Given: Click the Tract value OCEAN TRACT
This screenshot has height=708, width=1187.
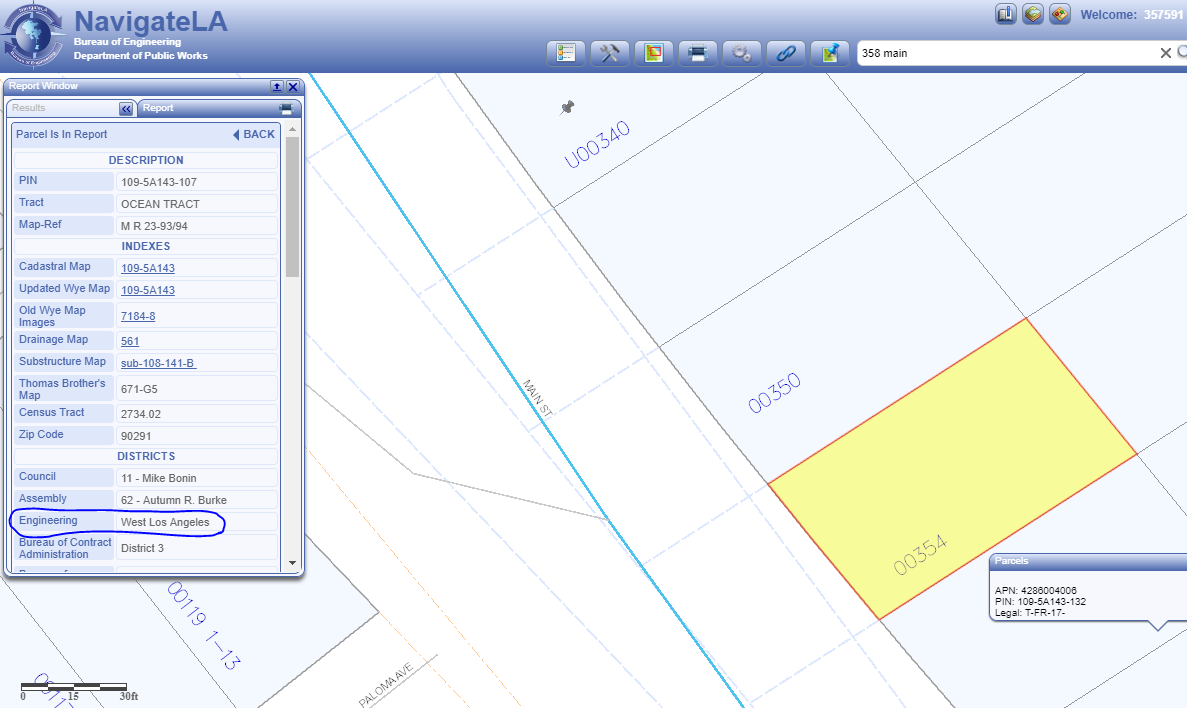Looking at the screenshot, I should point(160,204).
